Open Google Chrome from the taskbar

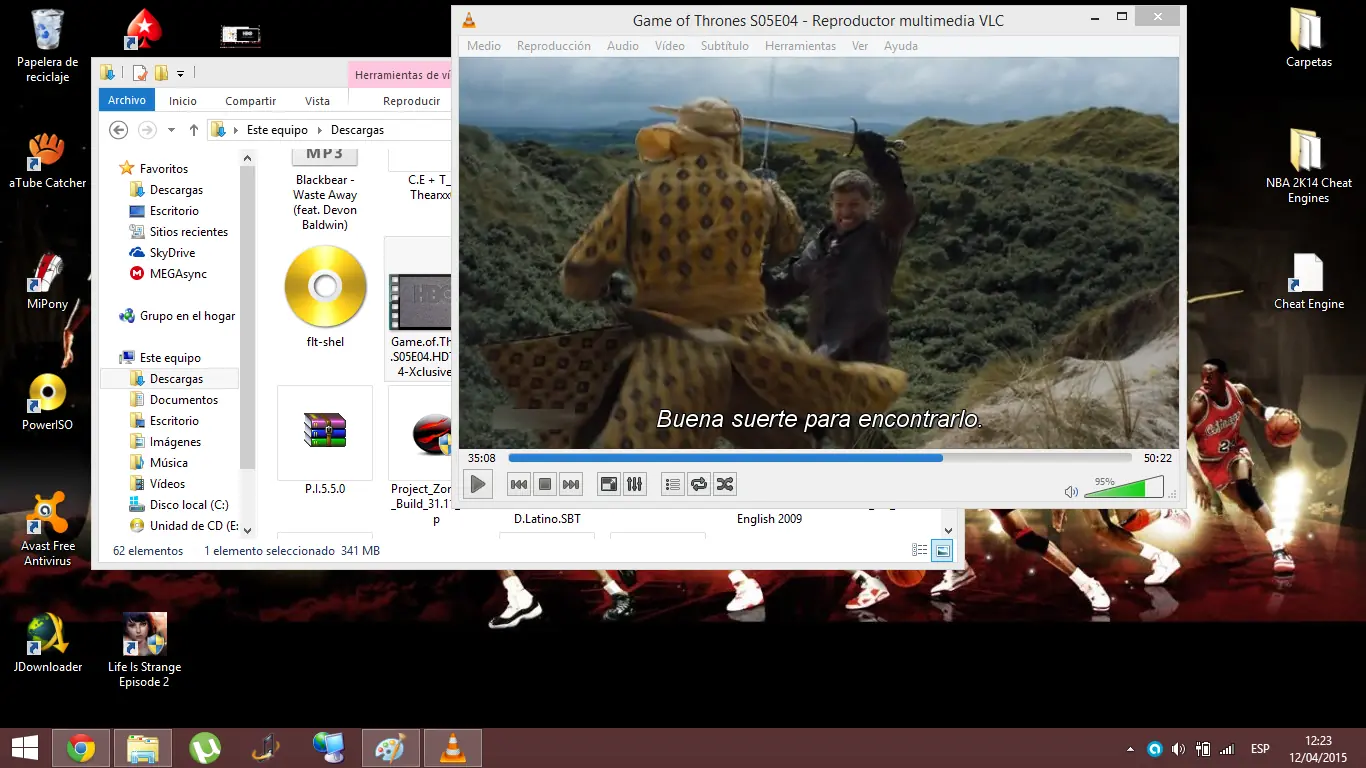pos(81,748)
